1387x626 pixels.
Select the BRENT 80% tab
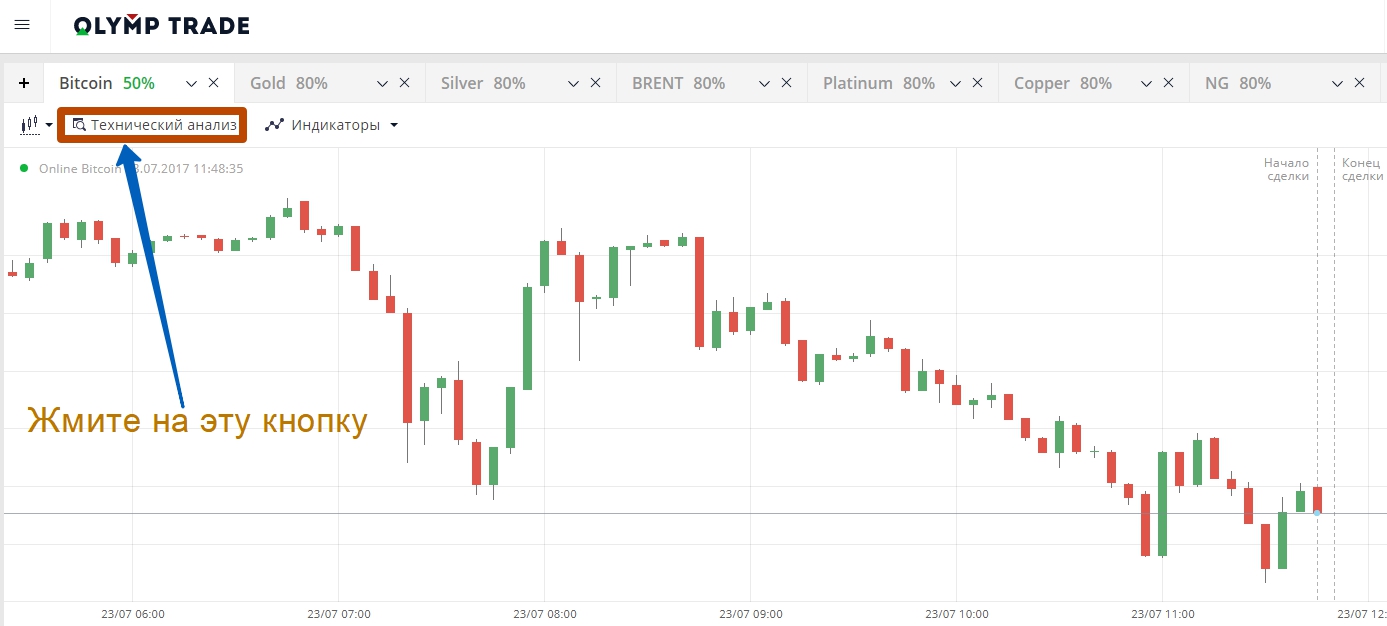click(678, 83)
